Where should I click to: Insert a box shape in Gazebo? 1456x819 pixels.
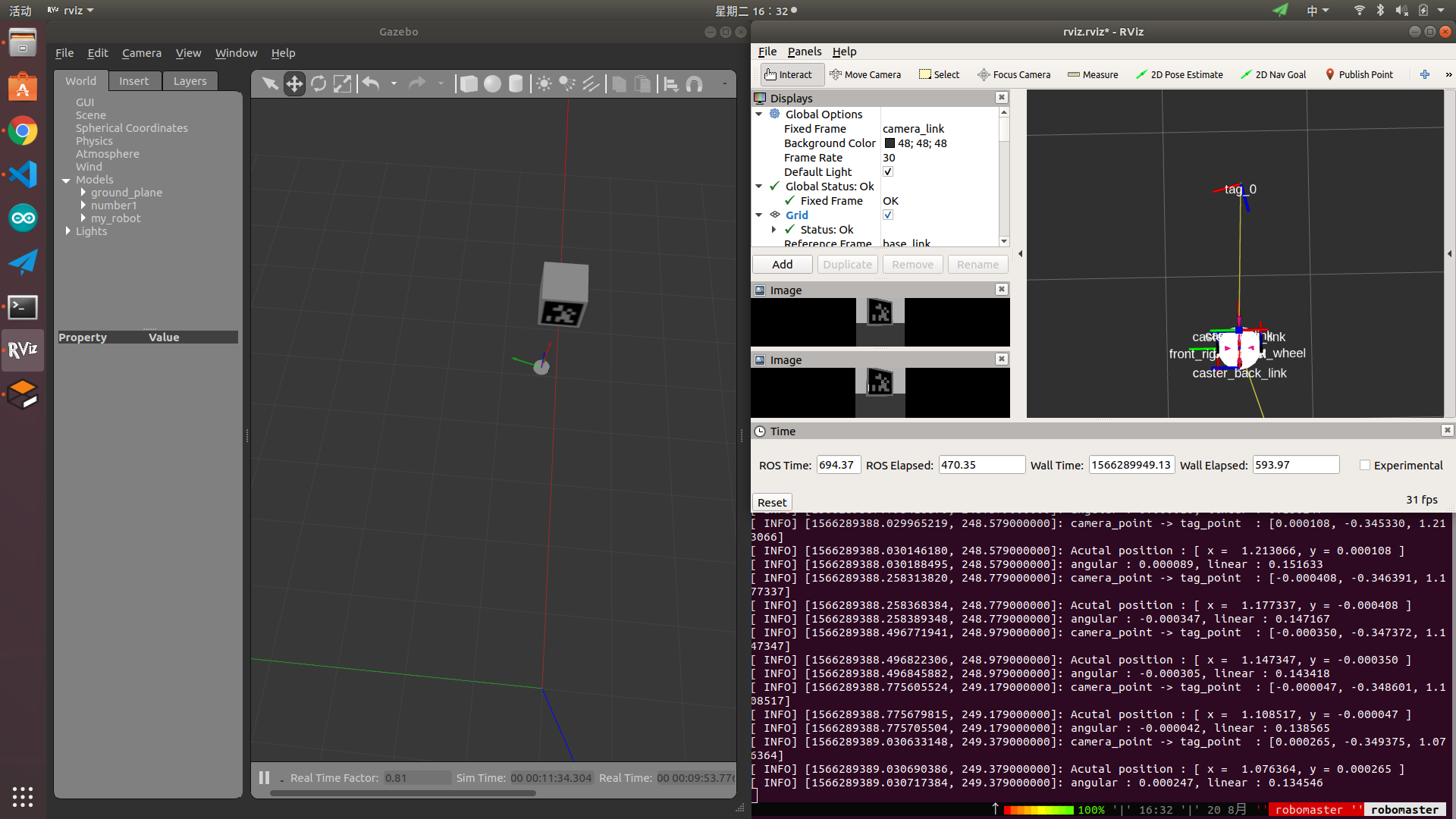469,84
